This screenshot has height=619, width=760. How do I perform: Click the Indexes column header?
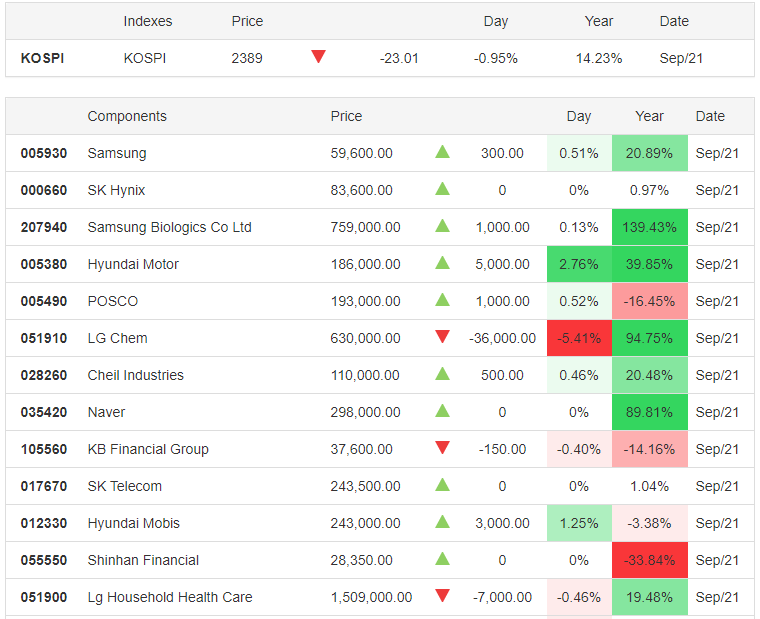pyautogui.click(x=148, y=21)
